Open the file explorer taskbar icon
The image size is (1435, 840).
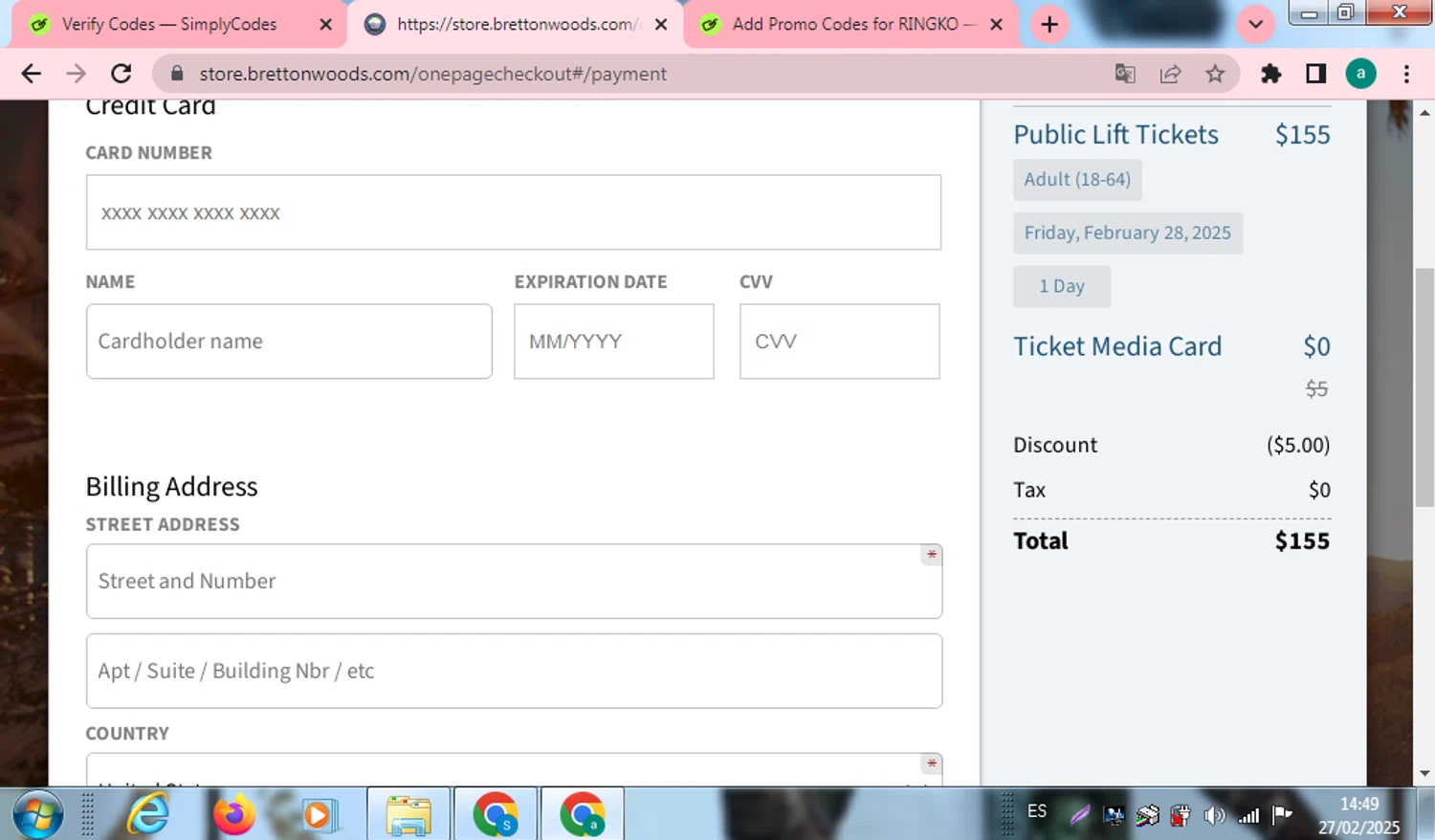[408, 815]
